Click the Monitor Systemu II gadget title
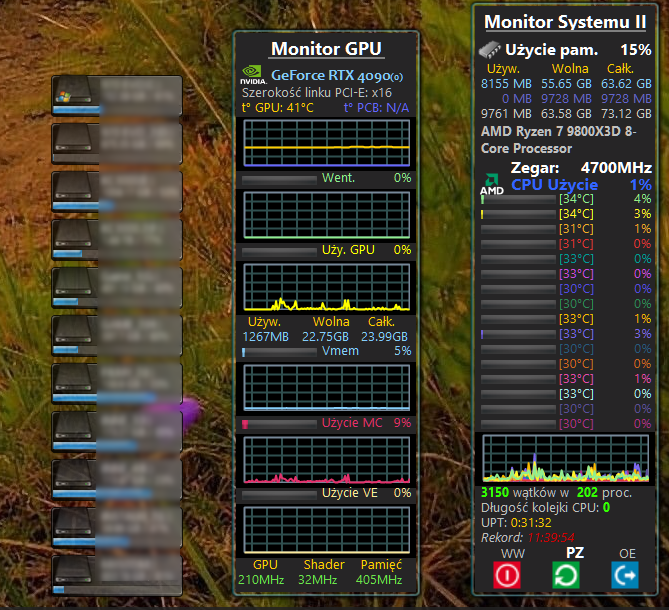The width and height of the screenshot is (669, 610). [565, 22]
